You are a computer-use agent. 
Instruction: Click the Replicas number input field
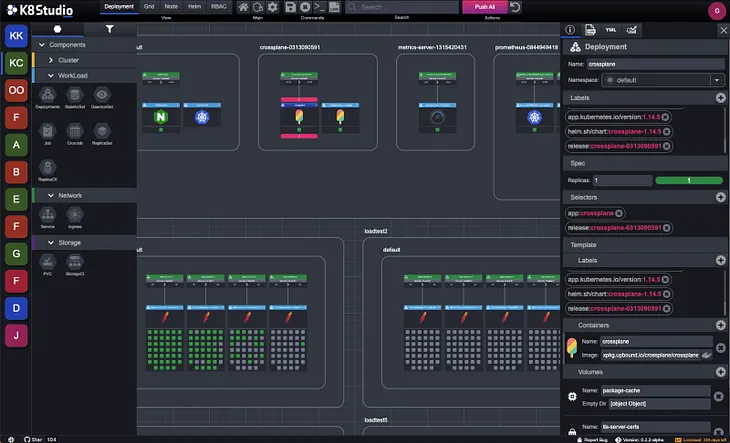pyautogui.click(x=623, y=181)
